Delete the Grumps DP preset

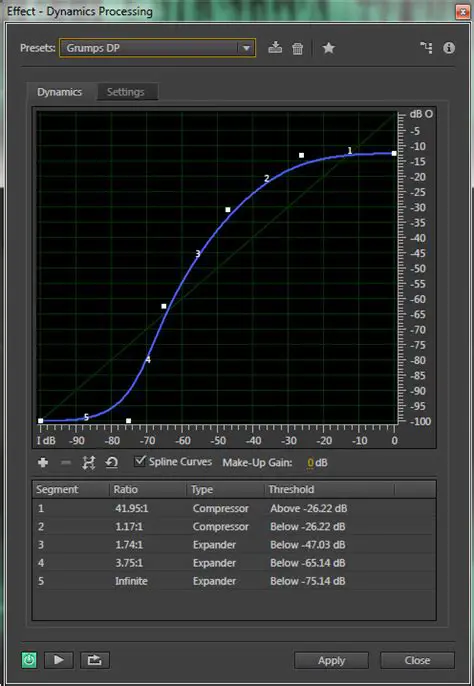298,48
